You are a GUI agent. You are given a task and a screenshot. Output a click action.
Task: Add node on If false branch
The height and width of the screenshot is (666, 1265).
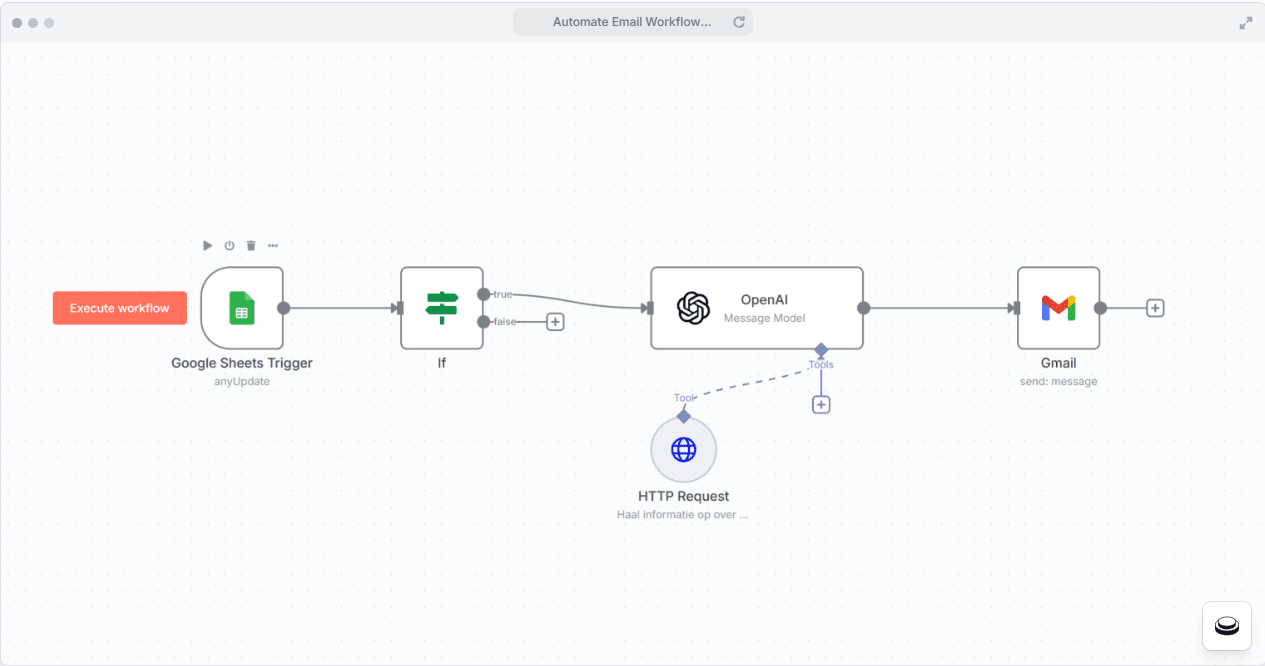pos(555,322)
